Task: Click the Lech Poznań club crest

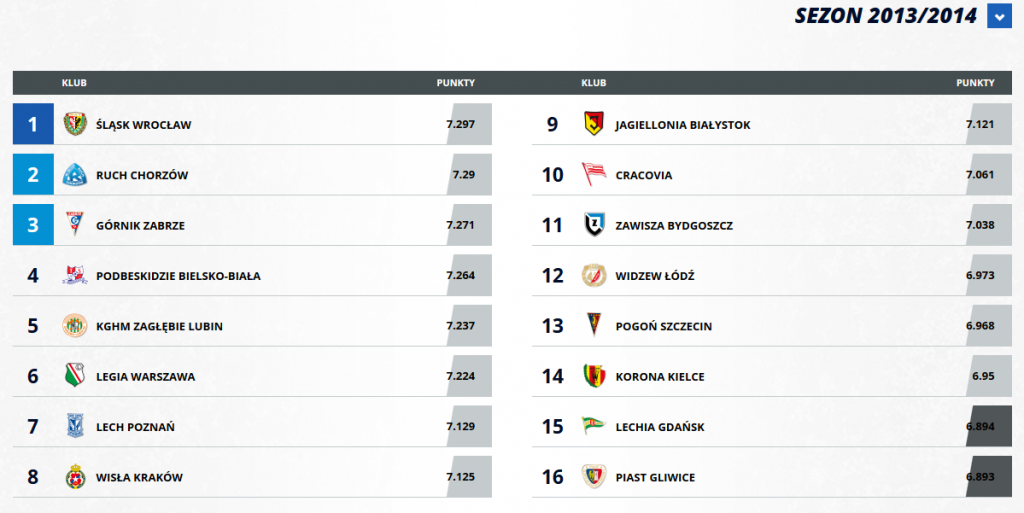Action: (x=75, y=427)
